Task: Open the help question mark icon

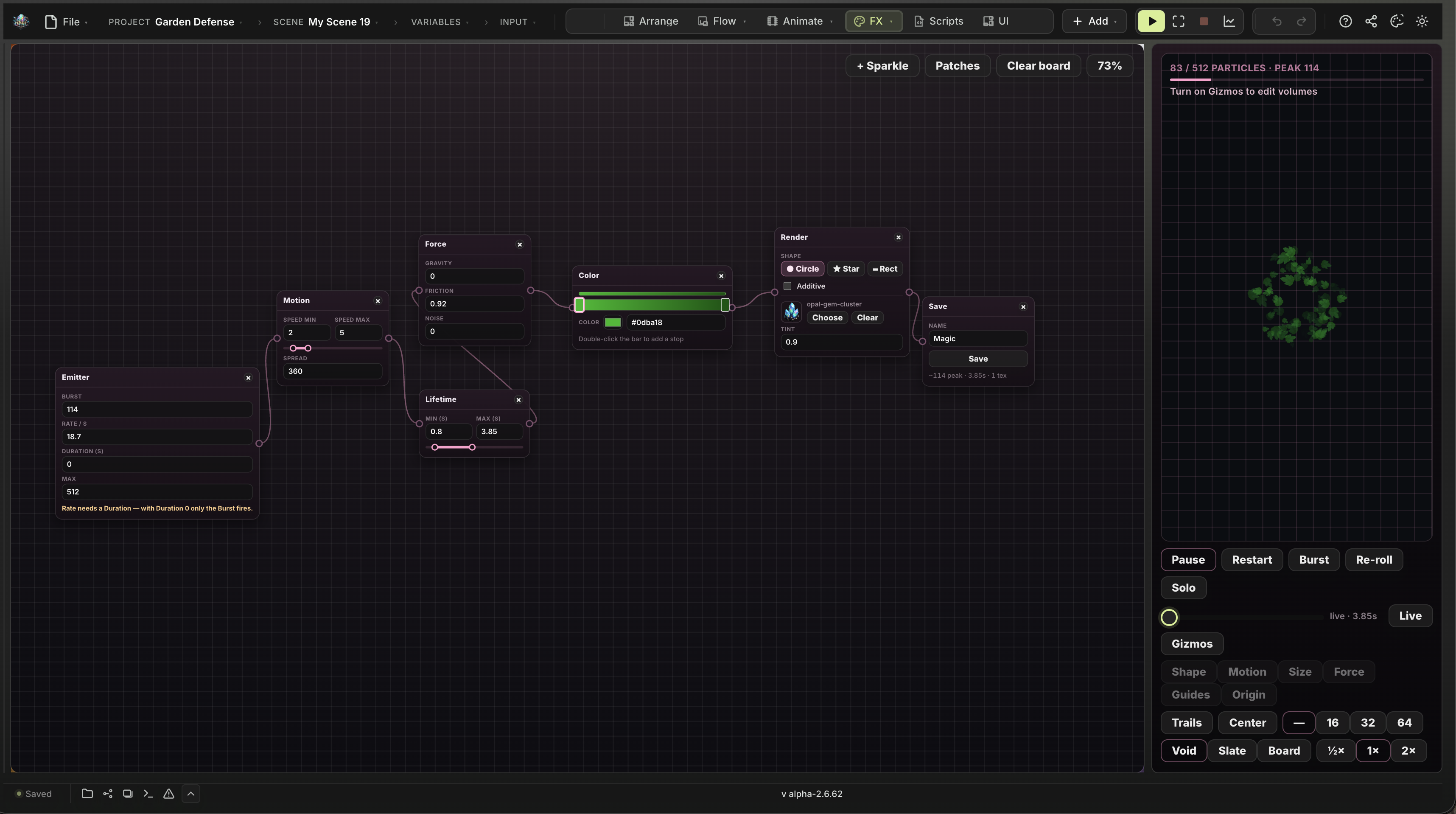Action: 1345,22
